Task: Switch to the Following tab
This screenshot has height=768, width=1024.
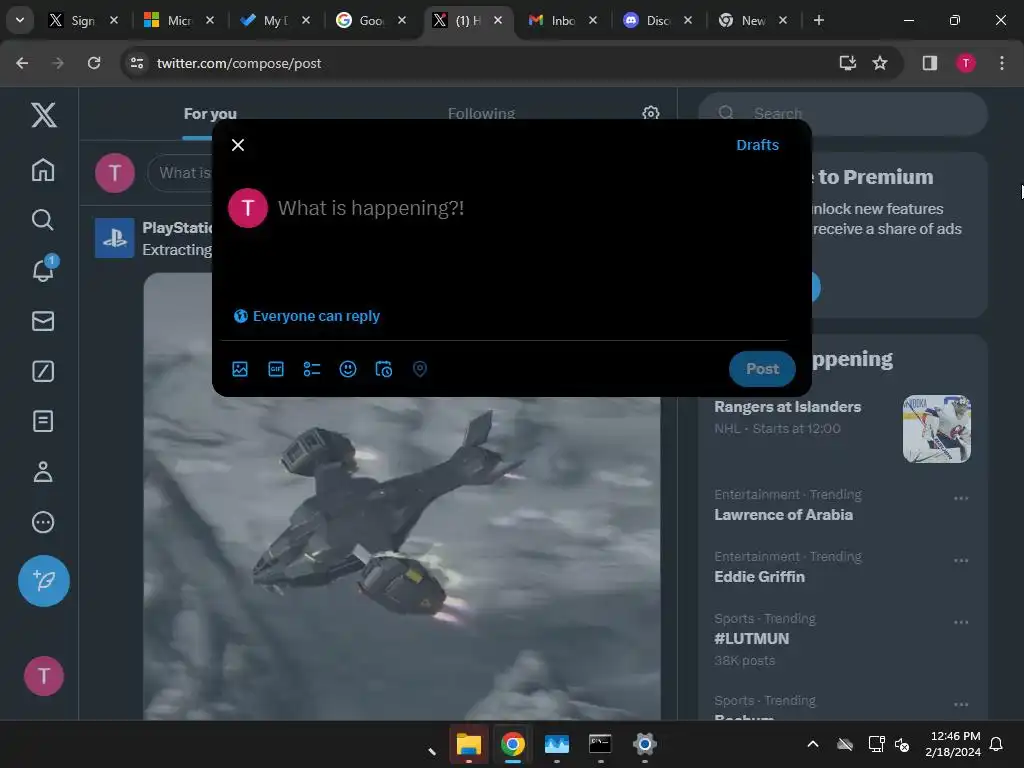Action: coord(481,114)
